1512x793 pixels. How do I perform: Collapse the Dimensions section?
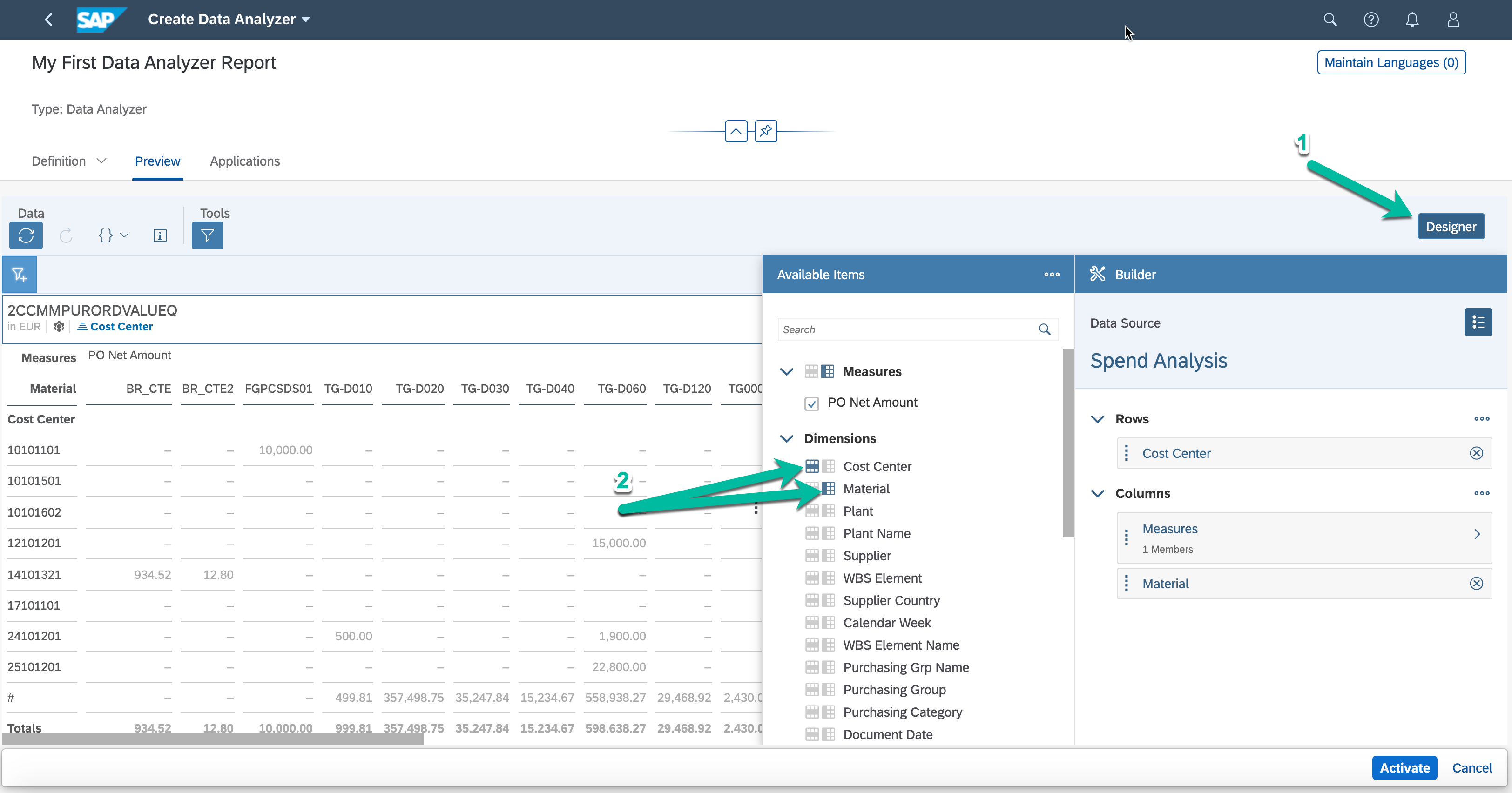[x=787, y=438]
